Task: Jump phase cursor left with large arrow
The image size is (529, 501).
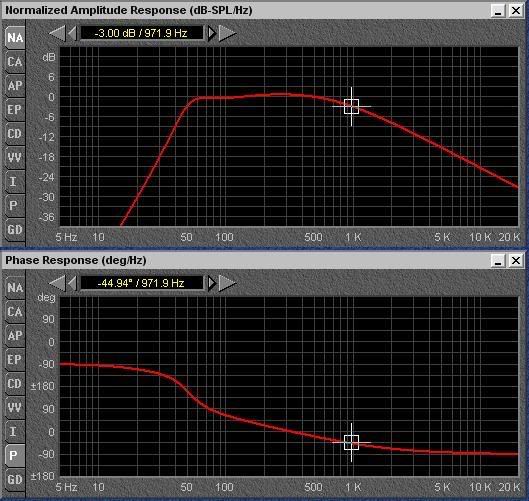Action: tap(57, 283)
